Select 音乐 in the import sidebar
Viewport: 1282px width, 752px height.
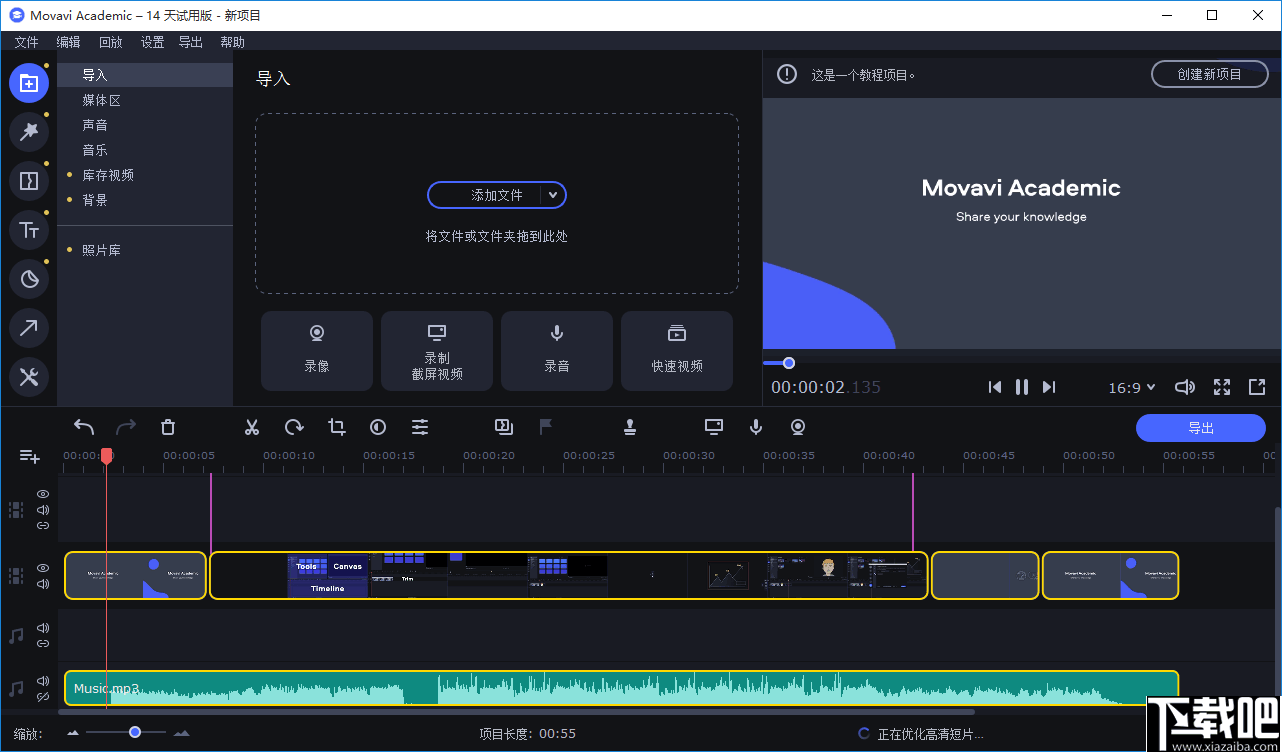coord(95,149)
